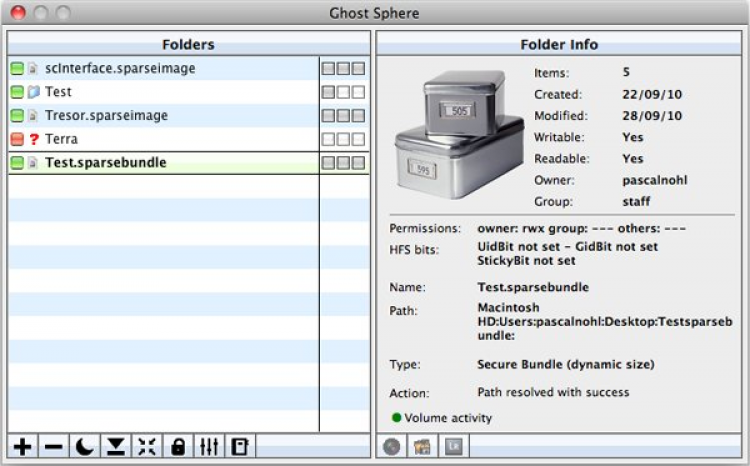This screenshot has width=750, height=466.
Task: Click the green status indicator of scInterface.sparseimage
Action: (17, 68)
